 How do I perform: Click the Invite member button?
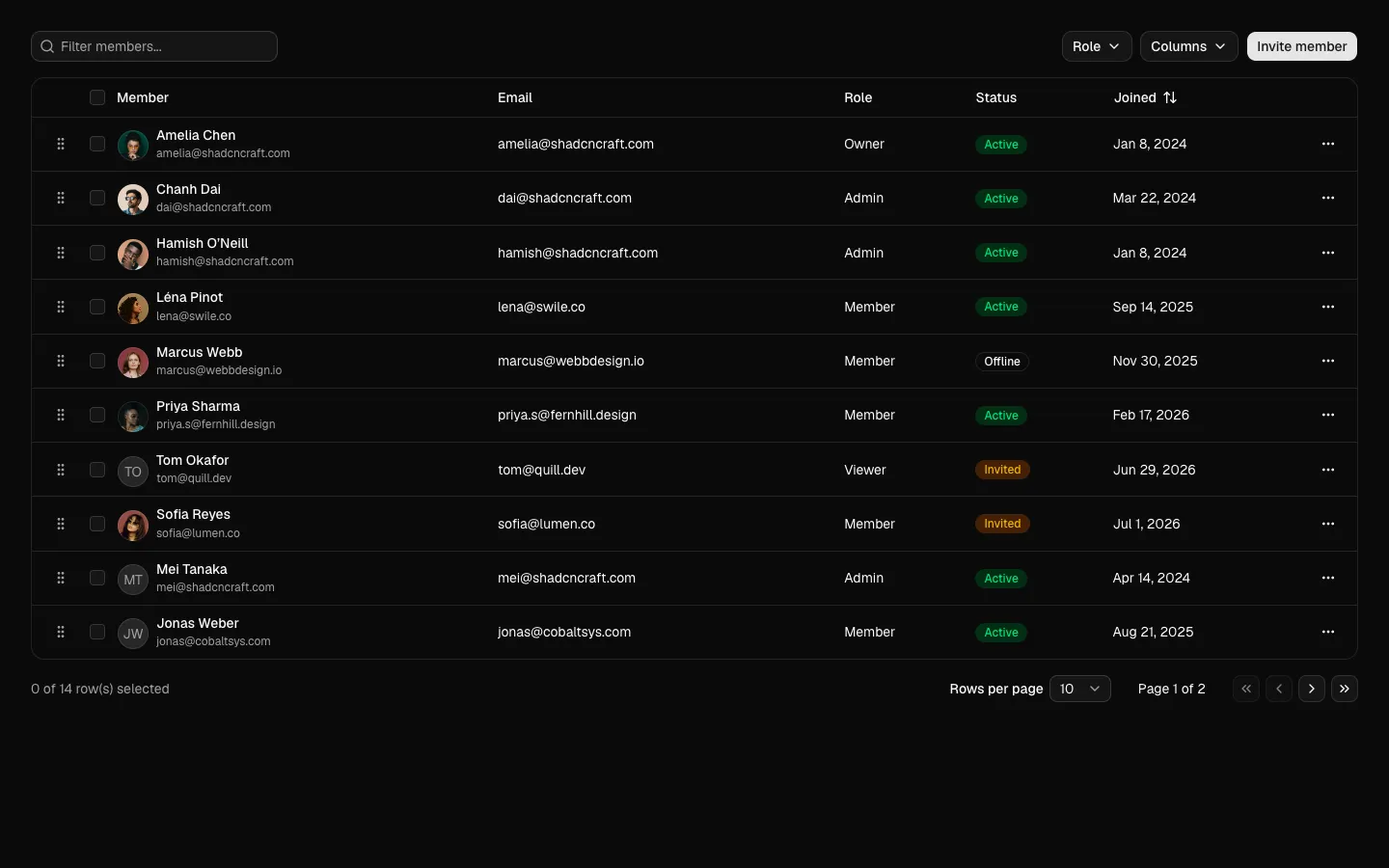point(1302,46)
